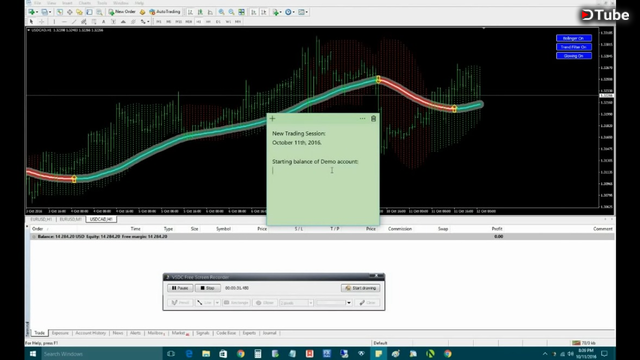Expand the Indicators list dropdown

coord(281,12)
